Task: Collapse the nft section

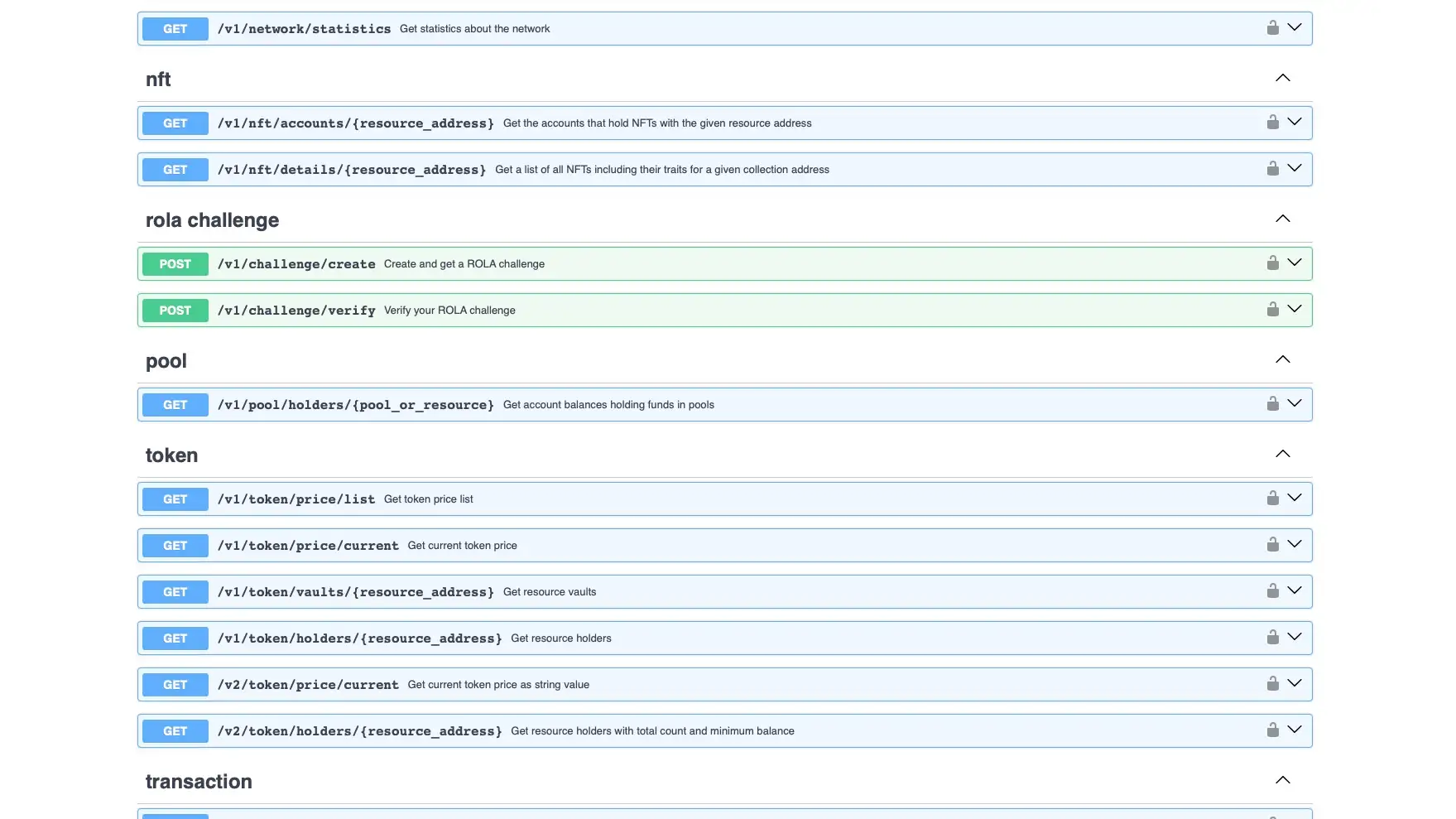Action: tap(1282, 79)
